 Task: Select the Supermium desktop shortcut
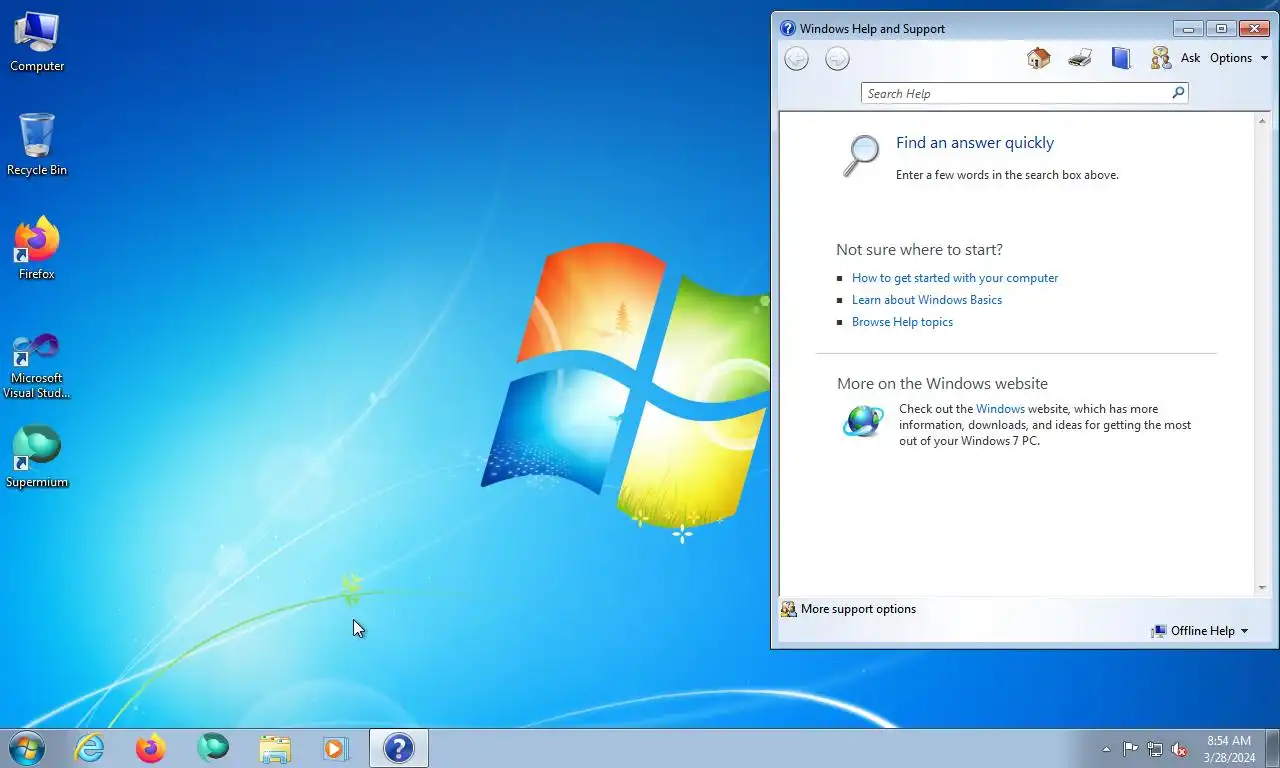(37, 457)
